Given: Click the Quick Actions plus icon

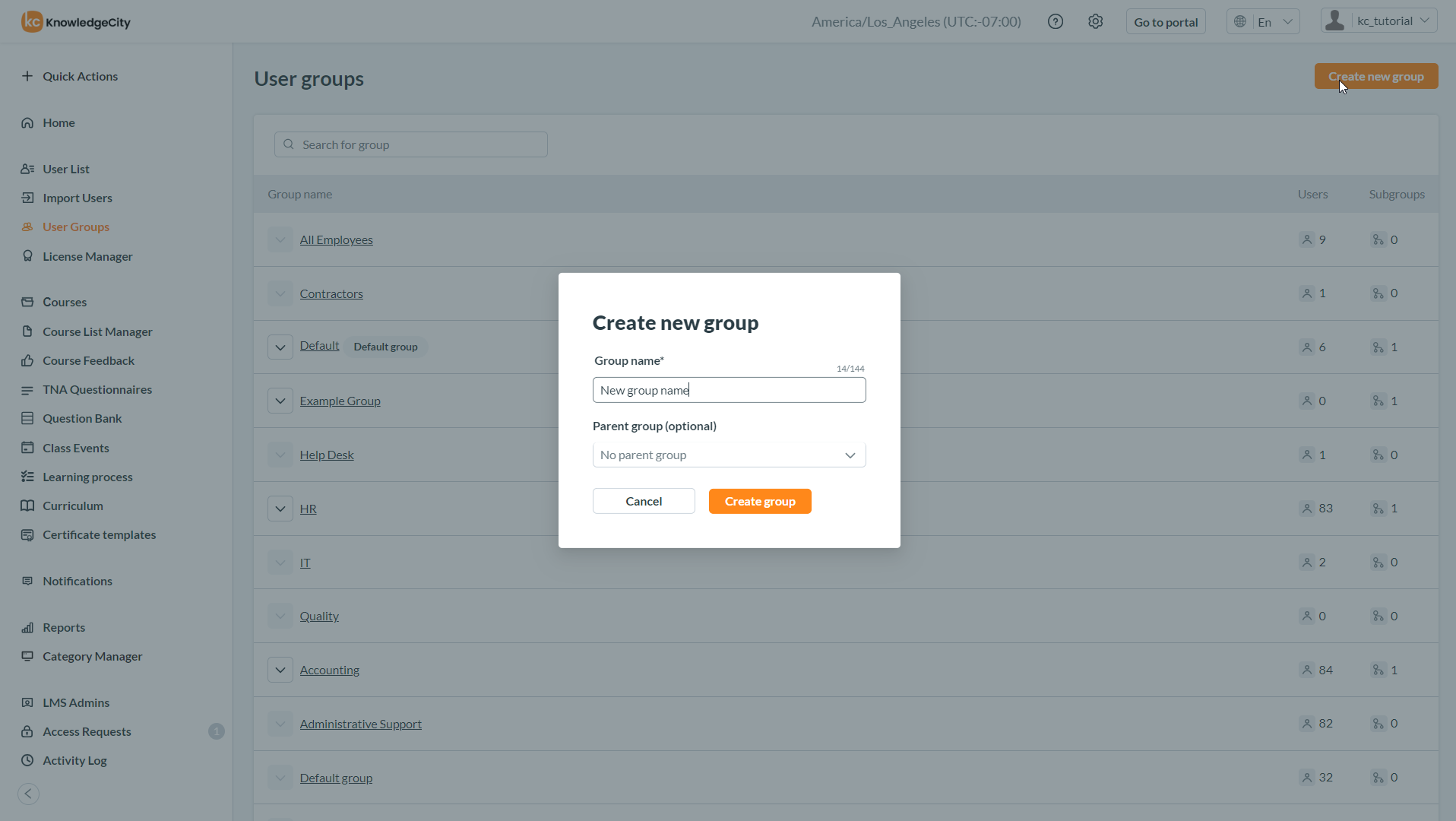Looking at the screenshot, I should pyautogui.click(x=27, y=76).
